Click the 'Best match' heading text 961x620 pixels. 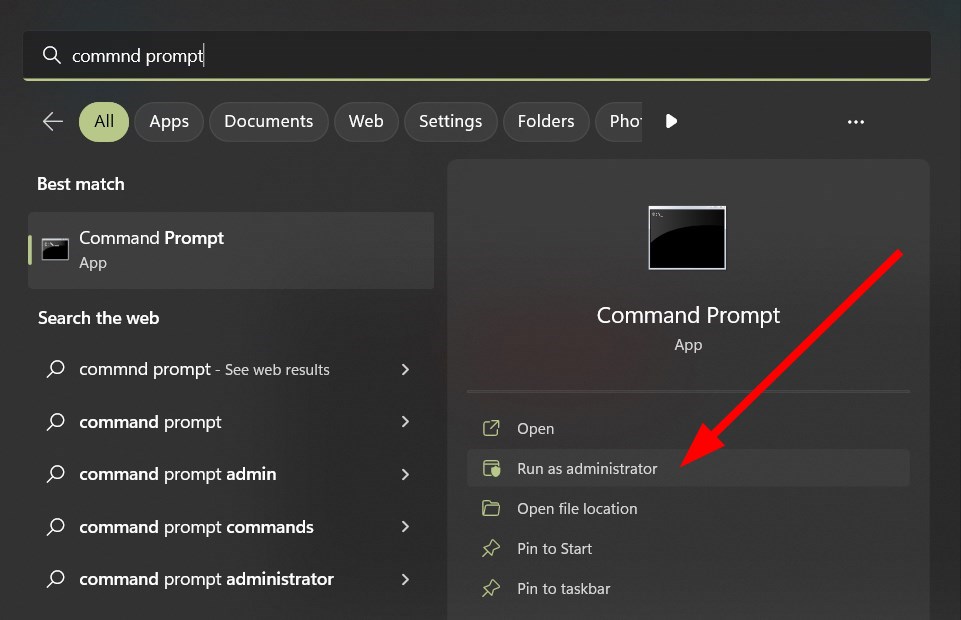[x=81, y=184]
